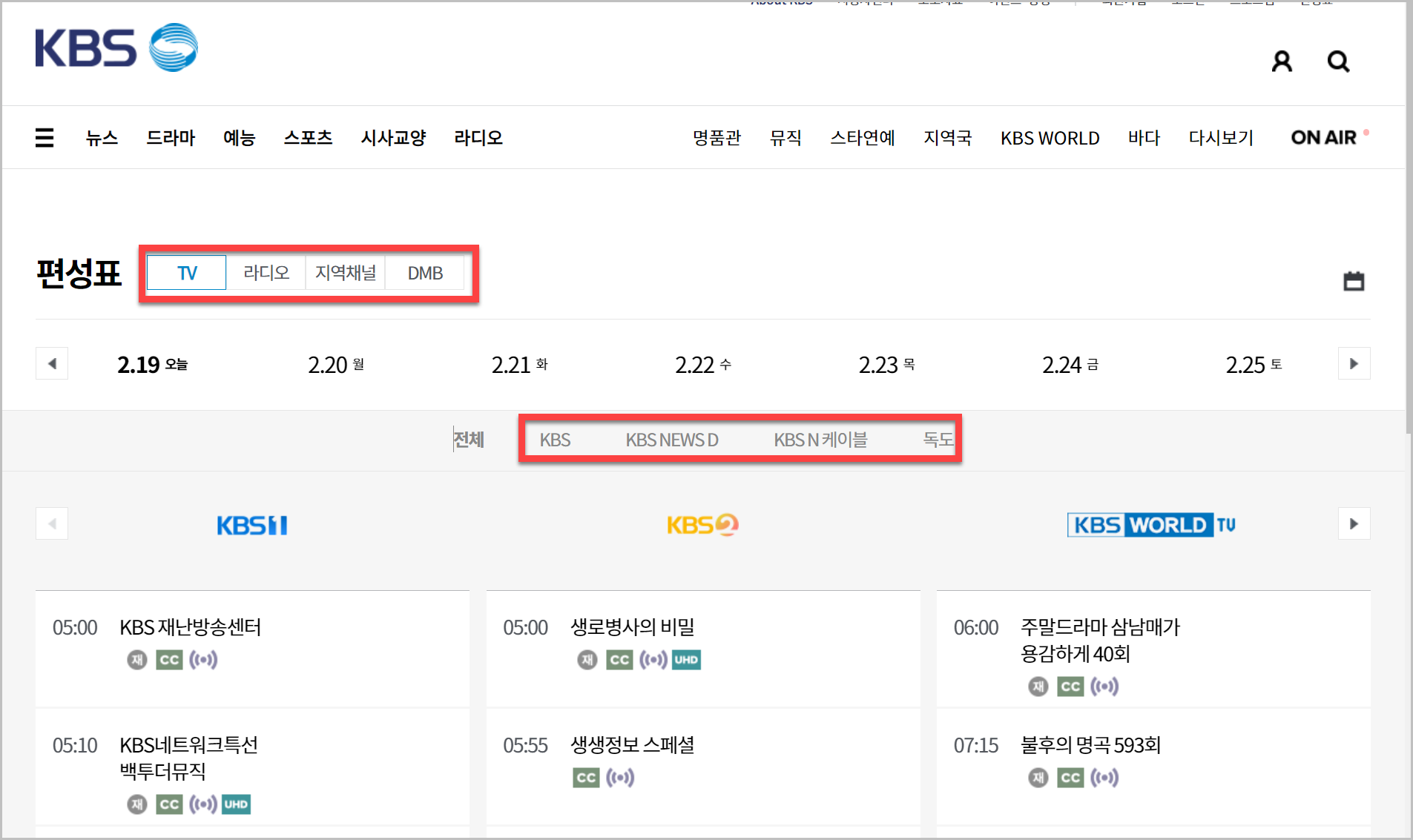This screenshot has width=1413, height=840.
Task: Select date 2.22 수
Action: [703, 364]
